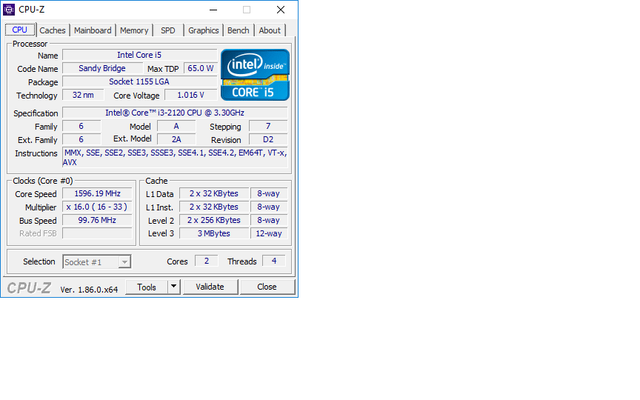Click the Name field 'Intel Core i5'
640x400 pixels.
140,55
